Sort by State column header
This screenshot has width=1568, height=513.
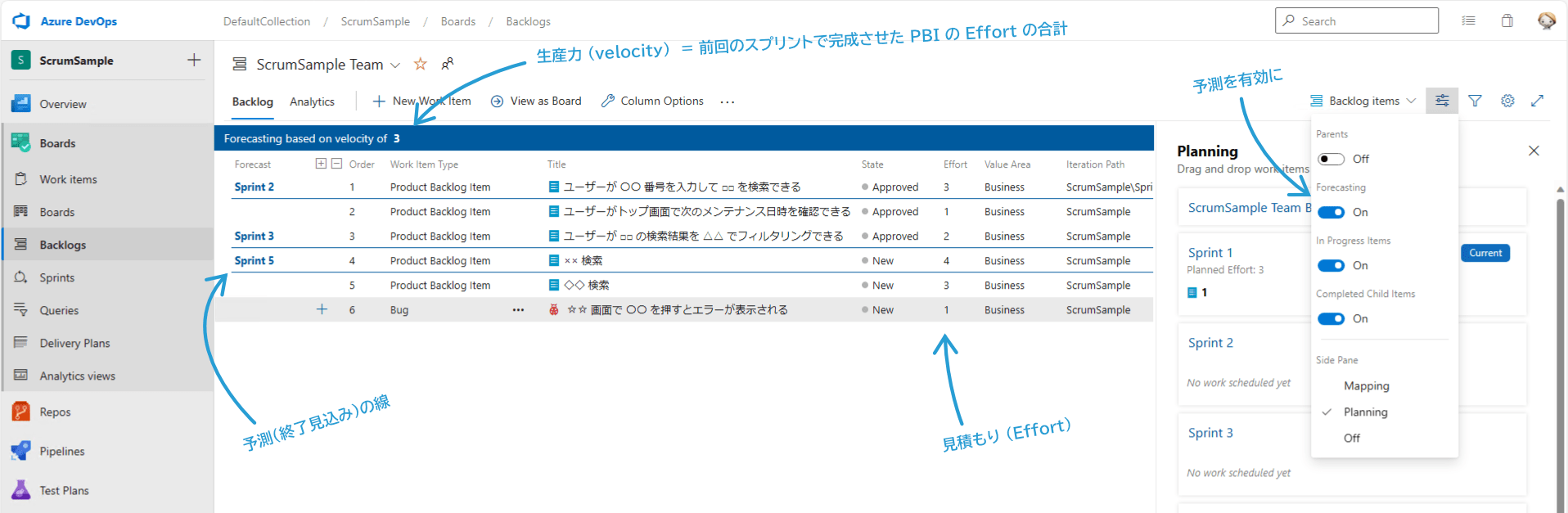(872, 164)
